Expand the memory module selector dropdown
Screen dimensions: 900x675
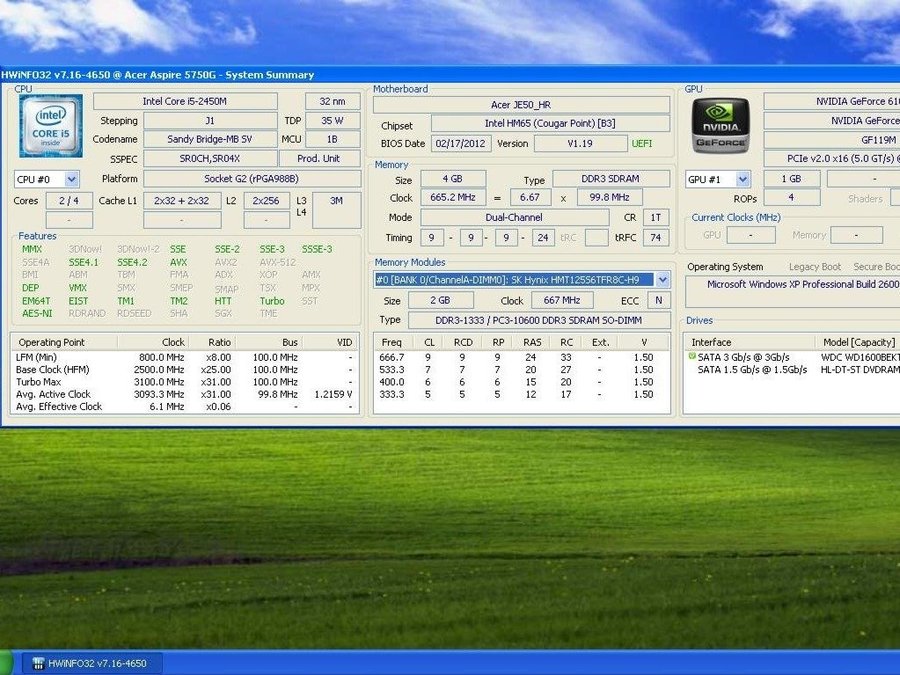click(663, 280)
